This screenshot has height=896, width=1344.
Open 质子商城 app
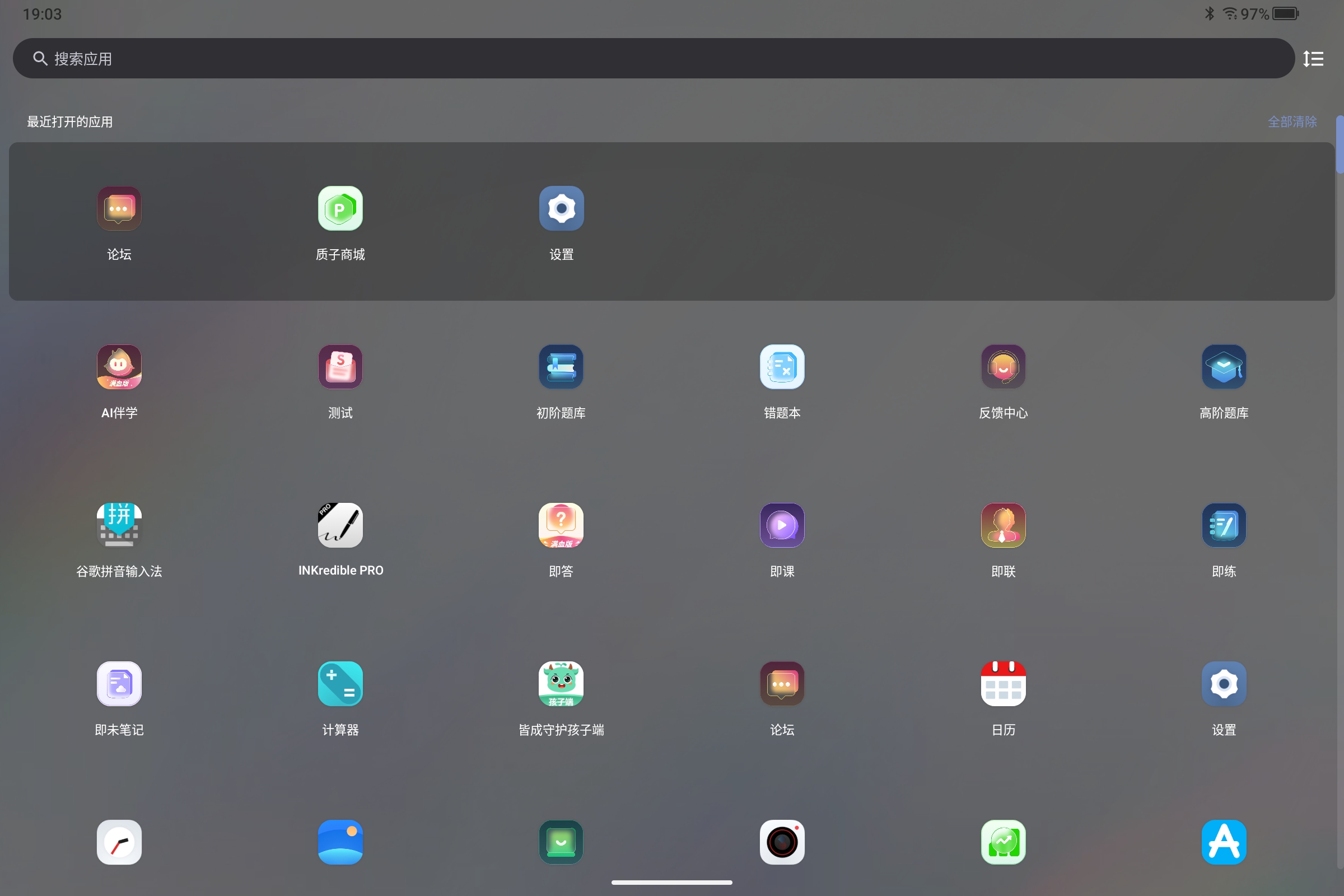[x=340, y=208]
